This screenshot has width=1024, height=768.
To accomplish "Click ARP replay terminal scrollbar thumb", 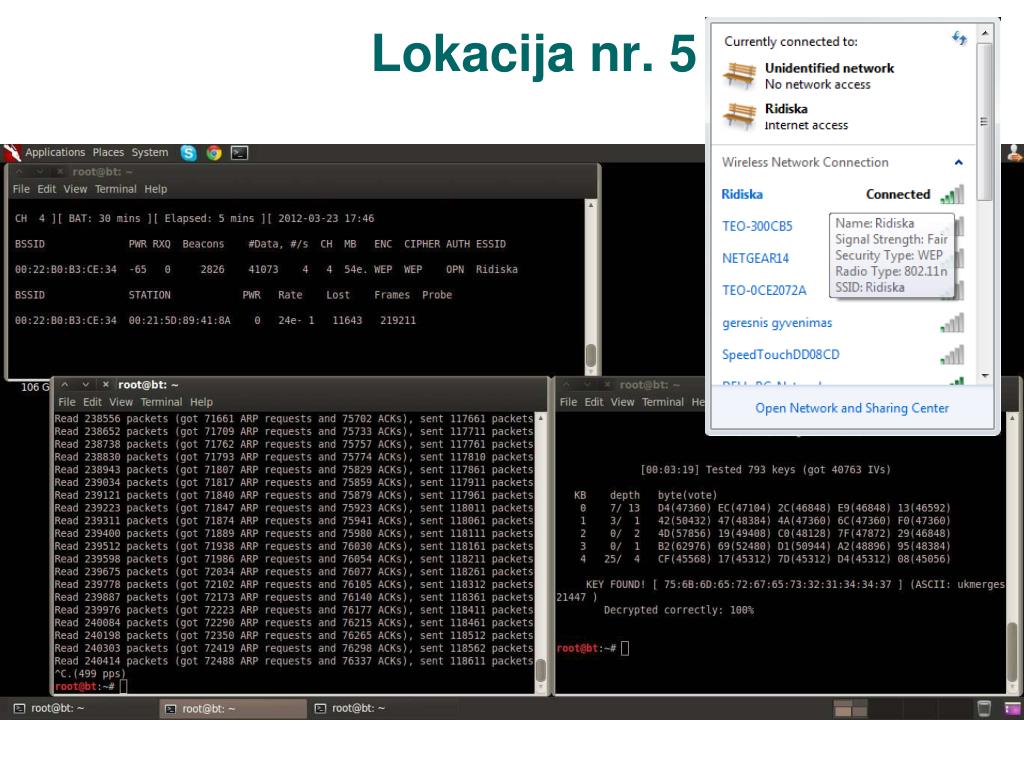I will [x=541, y=669].
